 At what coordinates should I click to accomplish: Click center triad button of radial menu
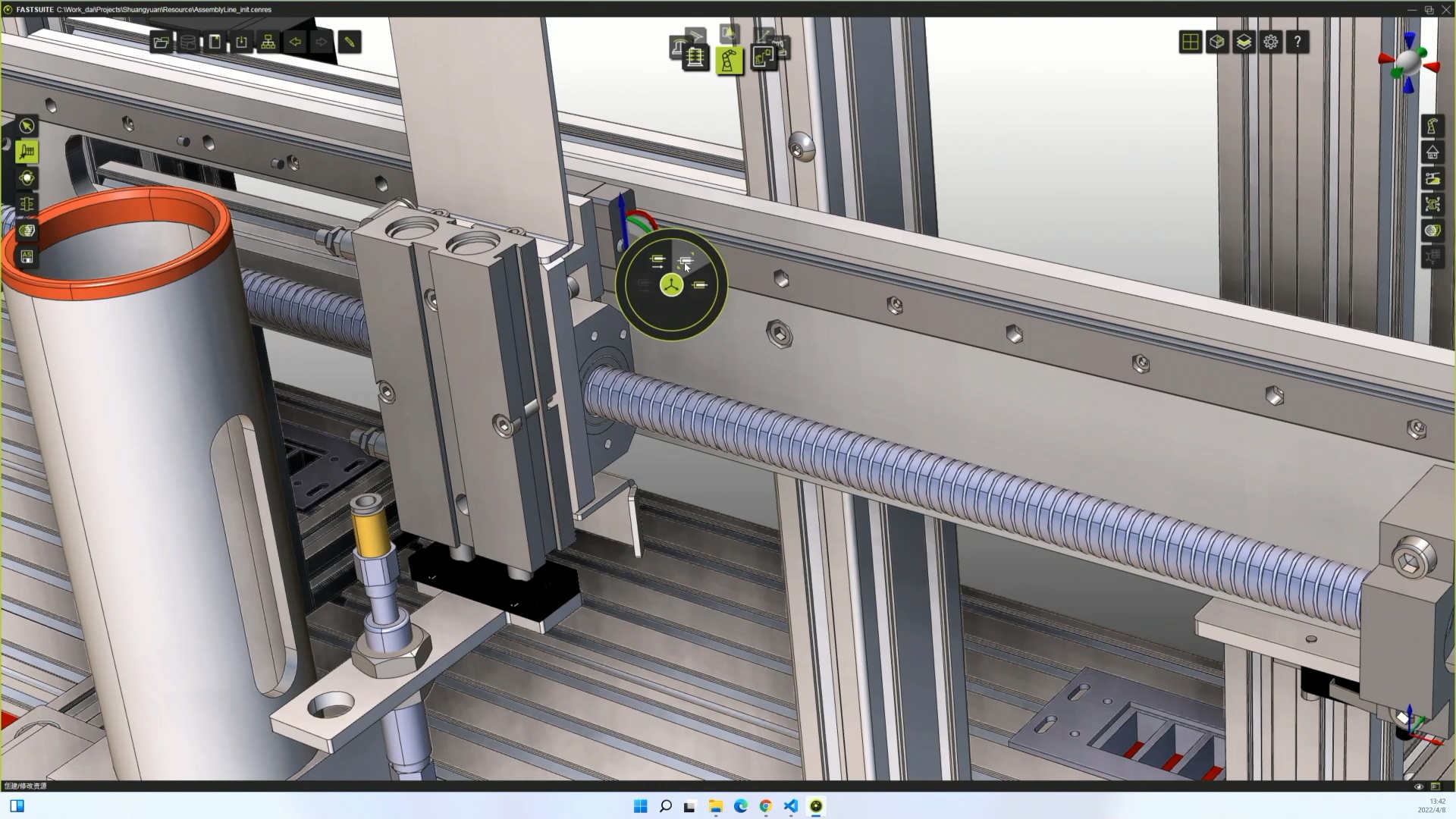671,286
